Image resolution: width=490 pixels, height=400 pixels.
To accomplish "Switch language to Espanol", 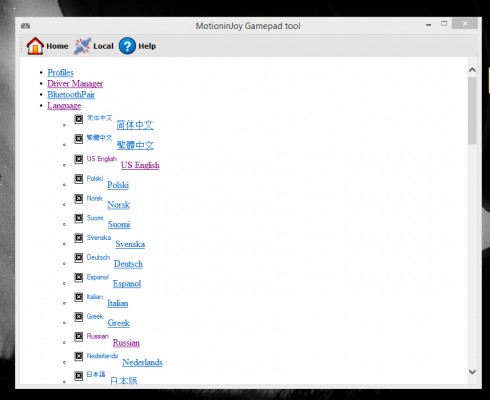I will click(127, 283).
